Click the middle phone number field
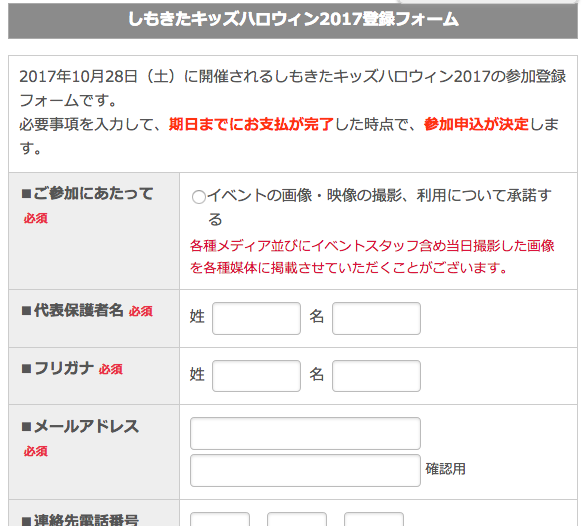588x526 pixels. [x=297, y=519]
